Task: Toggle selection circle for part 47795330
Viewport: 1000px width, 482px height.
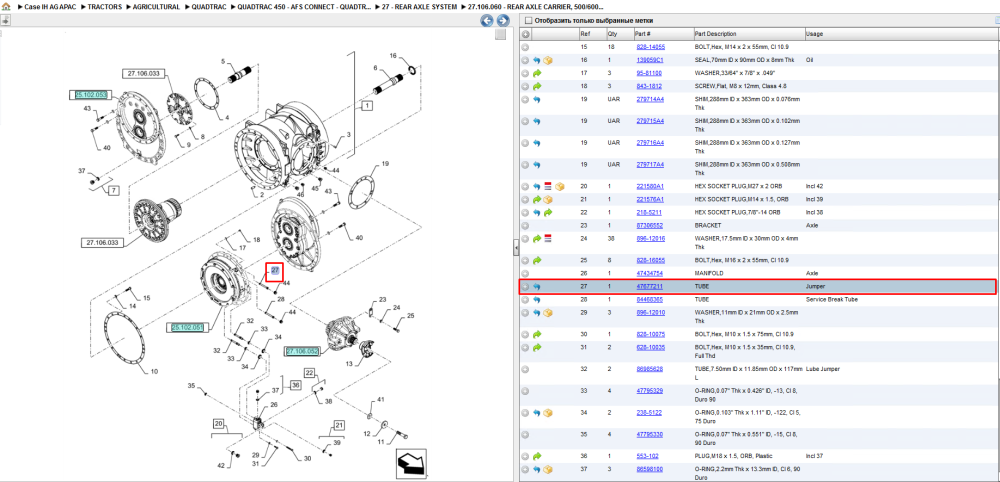Action: (525, 434)
